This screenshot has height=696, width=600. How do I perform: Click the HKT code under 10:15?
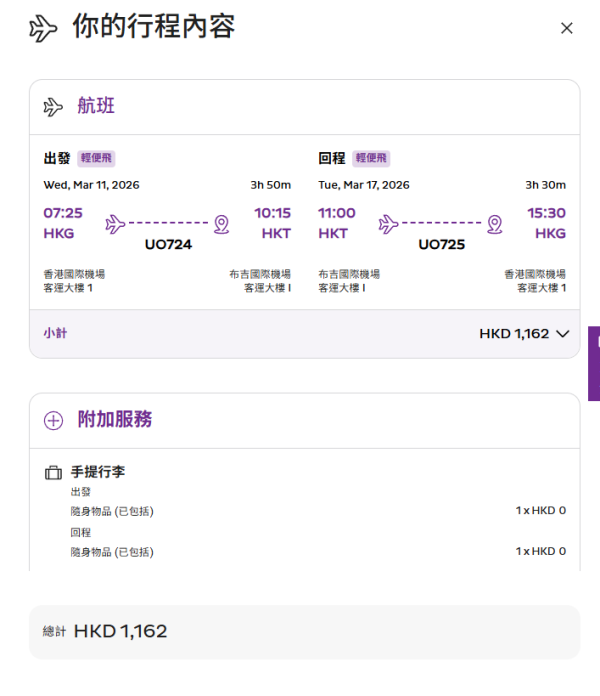276,233
